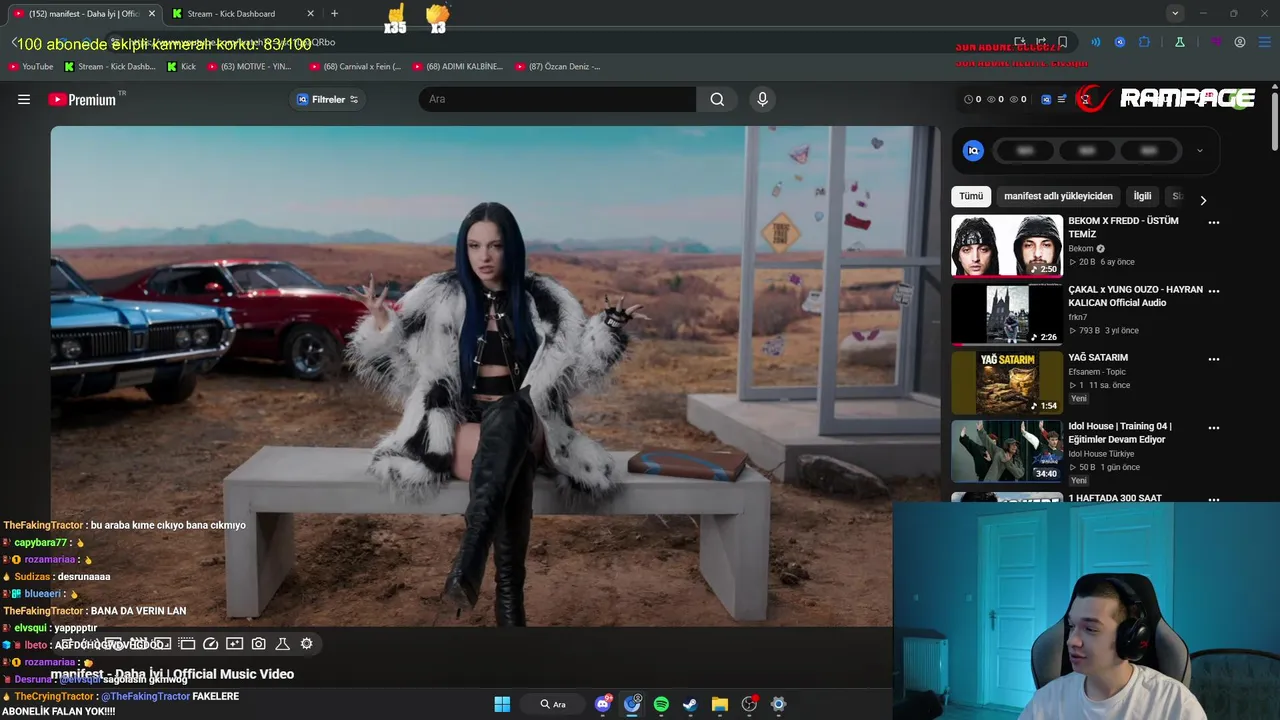Open the Kick bookmark

(x=181, y=66)
